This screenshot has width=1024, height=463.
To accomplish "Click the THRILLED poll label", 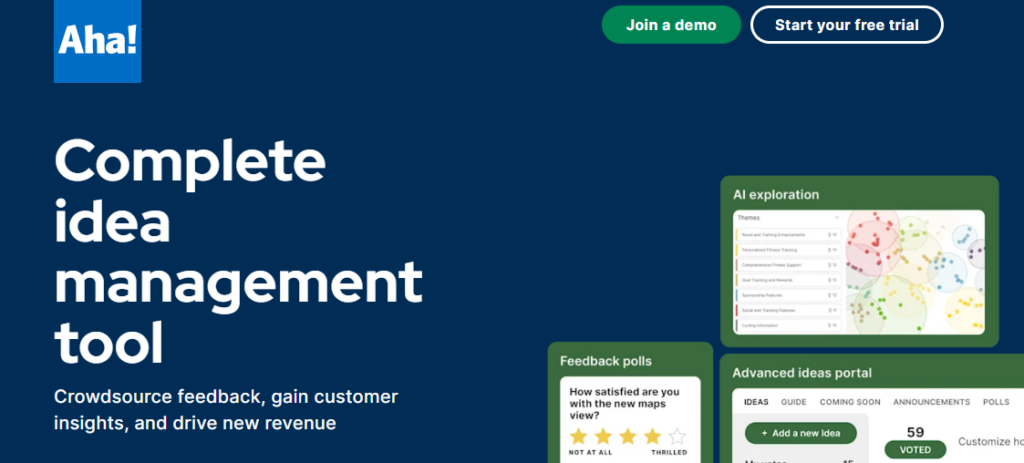I will (669, 453).
